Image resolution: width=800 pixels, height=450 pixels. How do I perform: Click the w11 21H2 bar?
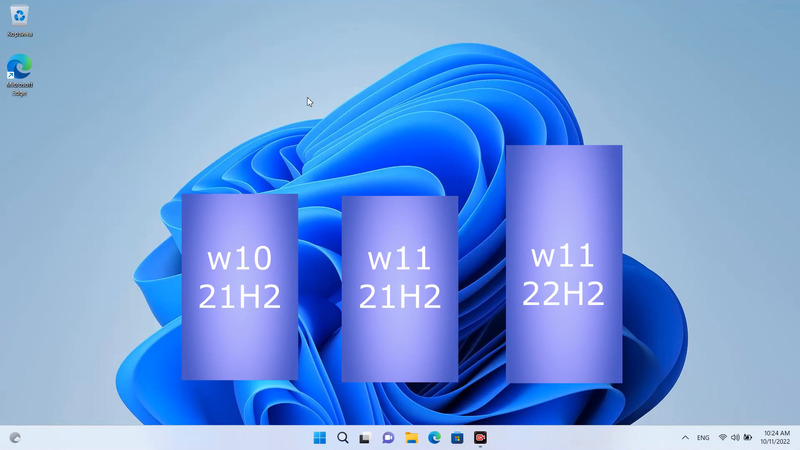tap(399, 288)
